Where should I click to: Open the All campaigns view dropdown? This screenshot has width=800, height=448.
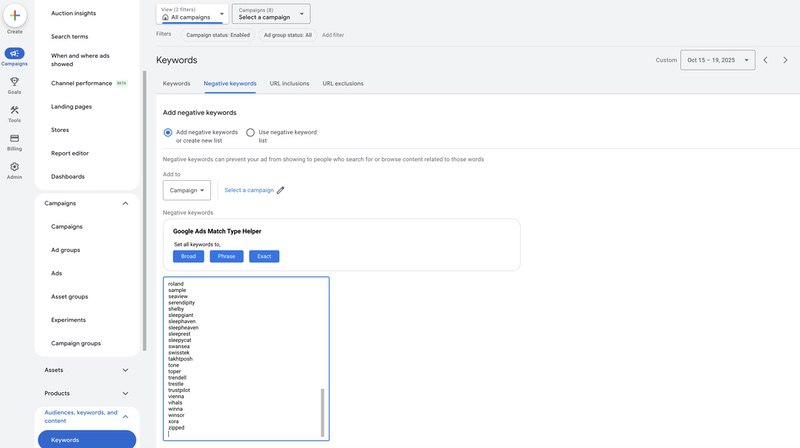pos(192,14)
